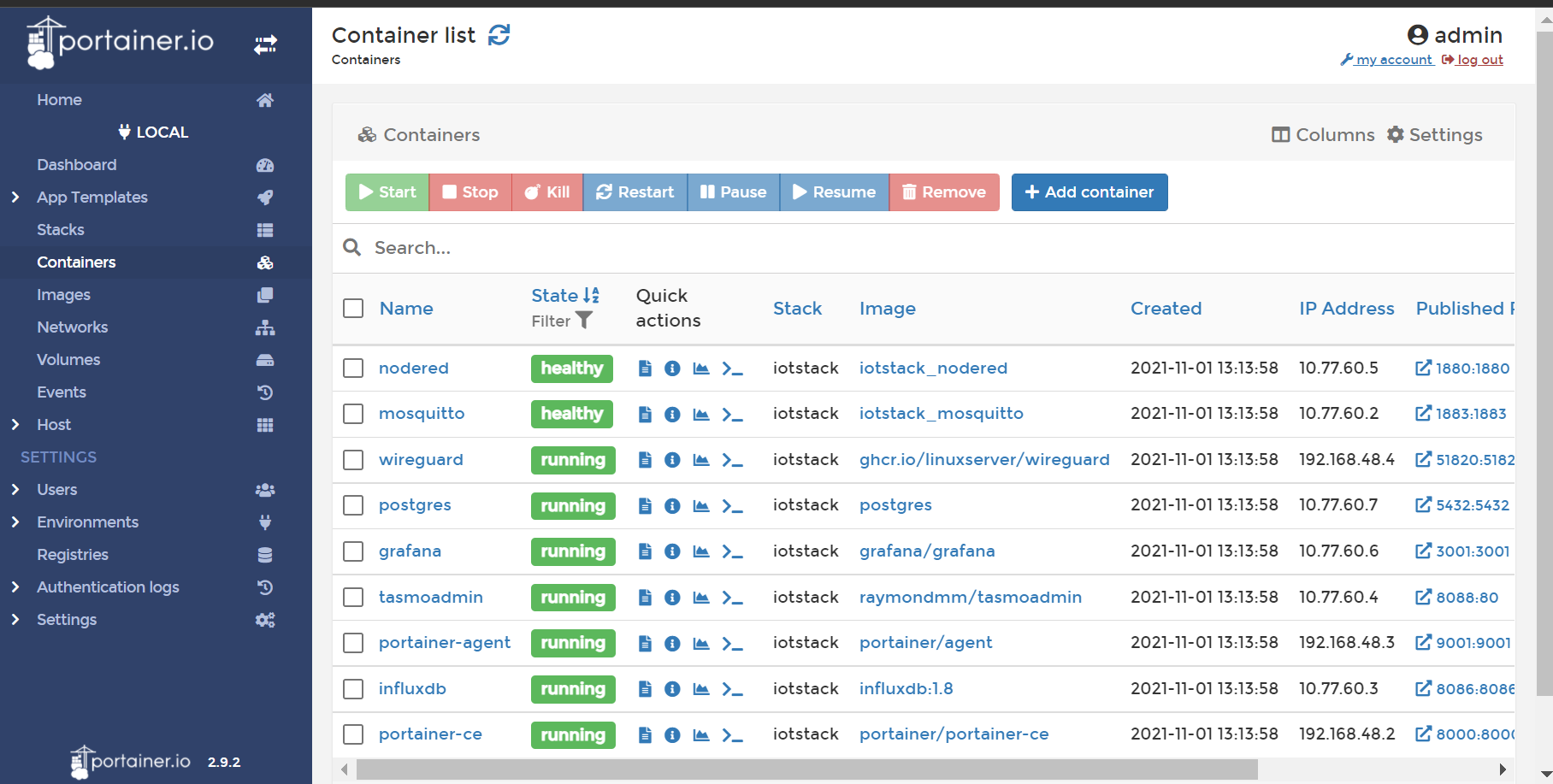Expand the Host sidebar section
1553x784 pixels.
(x=54, y=425)
